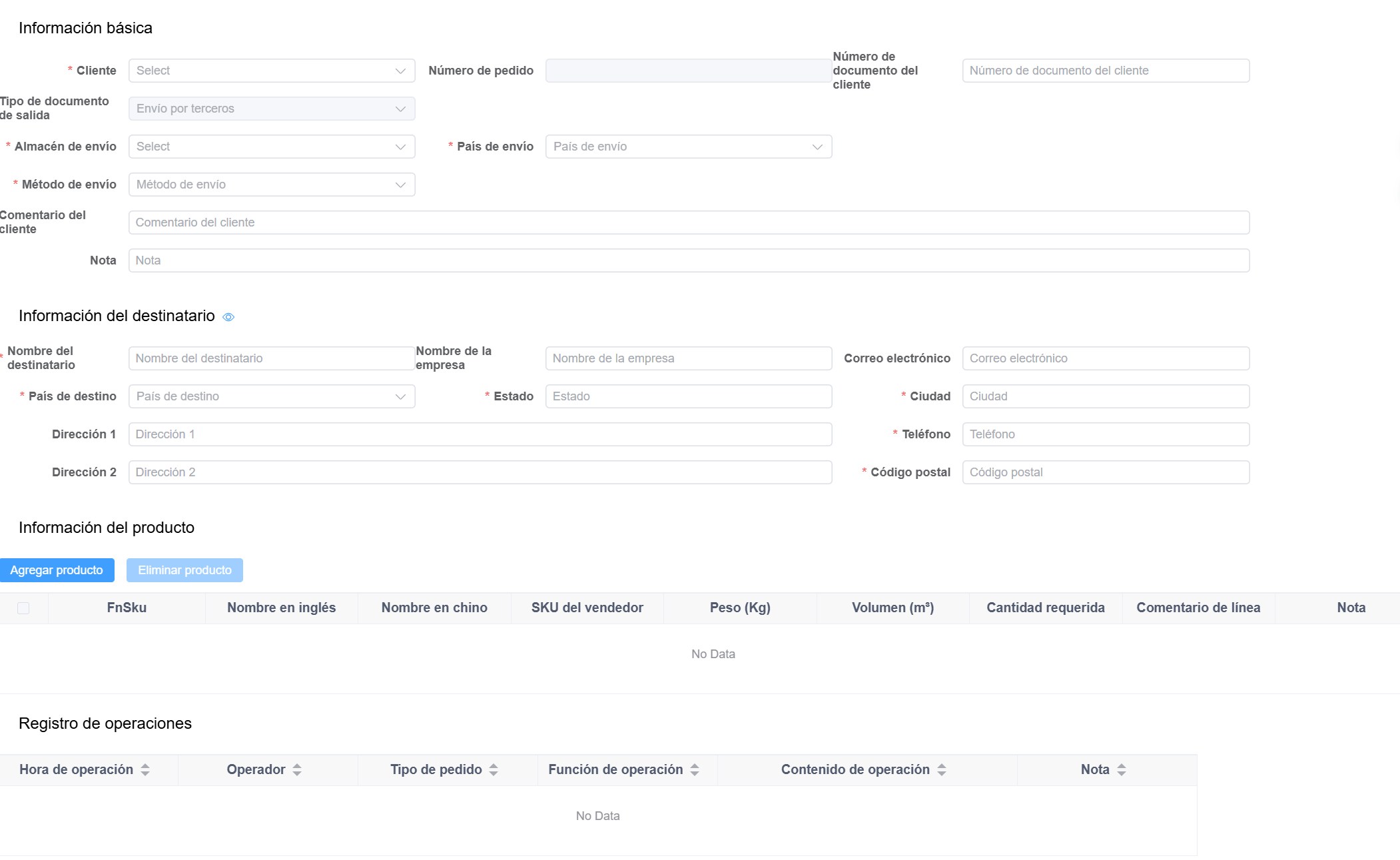This screenshot has height=860, width=1400.
Task: Click the Eliminar producto button
Action: (x=184, y=570)
